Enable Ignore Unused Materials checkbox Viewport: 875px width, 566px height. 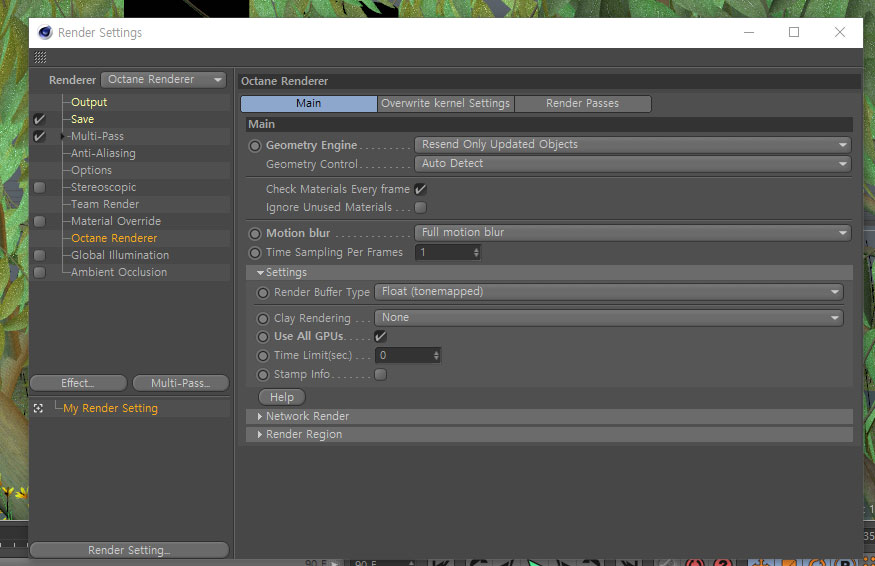click(x=421, y=207)
